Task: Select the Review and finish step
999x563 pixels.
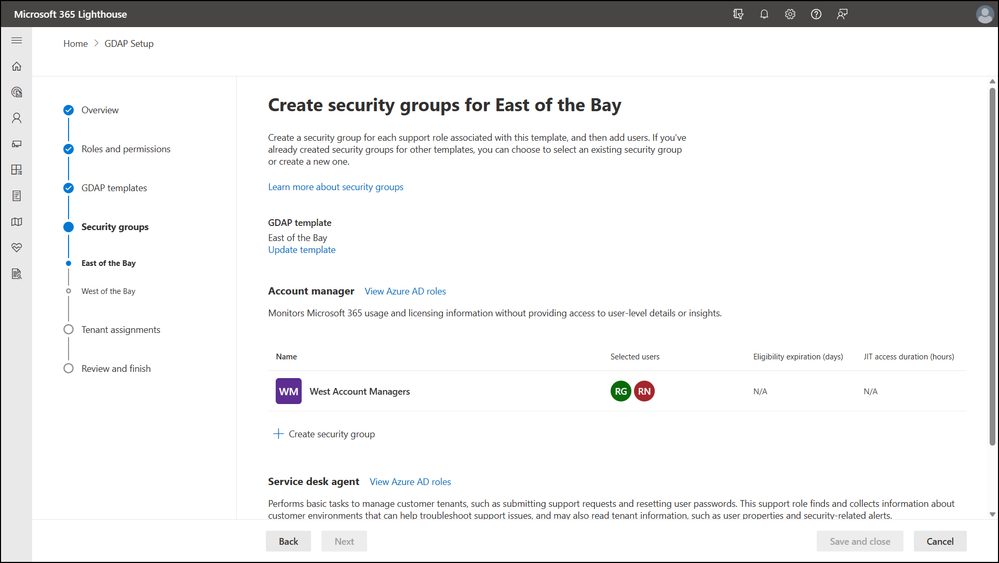Action: pos(116,369)
